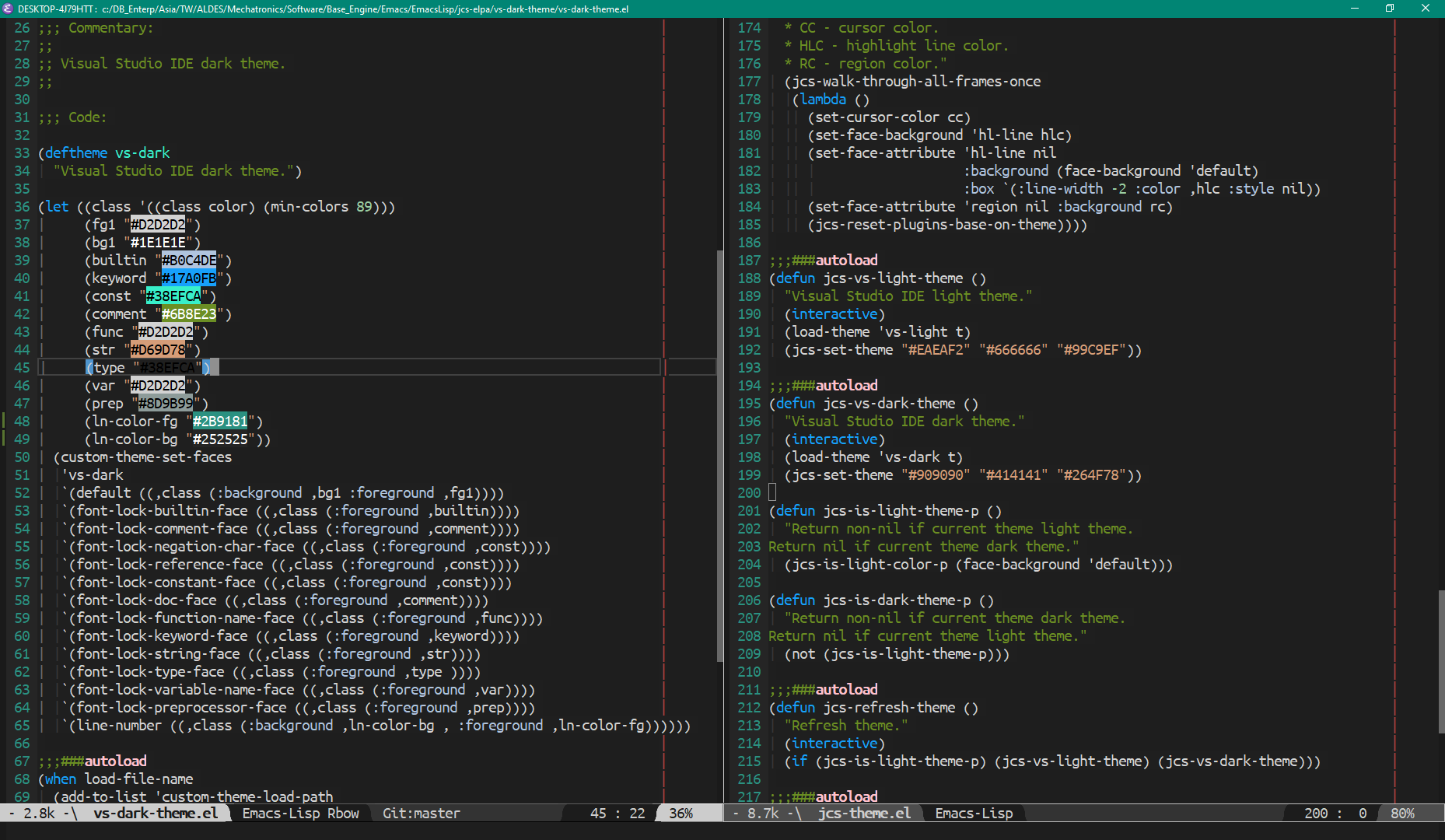Click the #2B9181 ln-color-fg swatch

pos(220,422)
